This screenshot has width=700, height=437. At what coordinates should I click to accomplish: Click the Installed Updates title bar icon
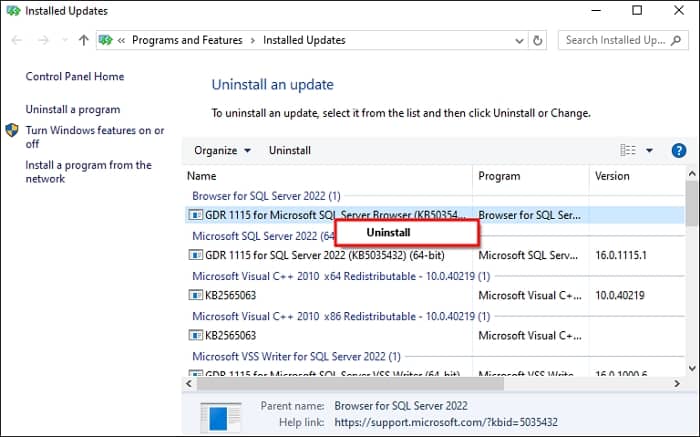(13, 11)
